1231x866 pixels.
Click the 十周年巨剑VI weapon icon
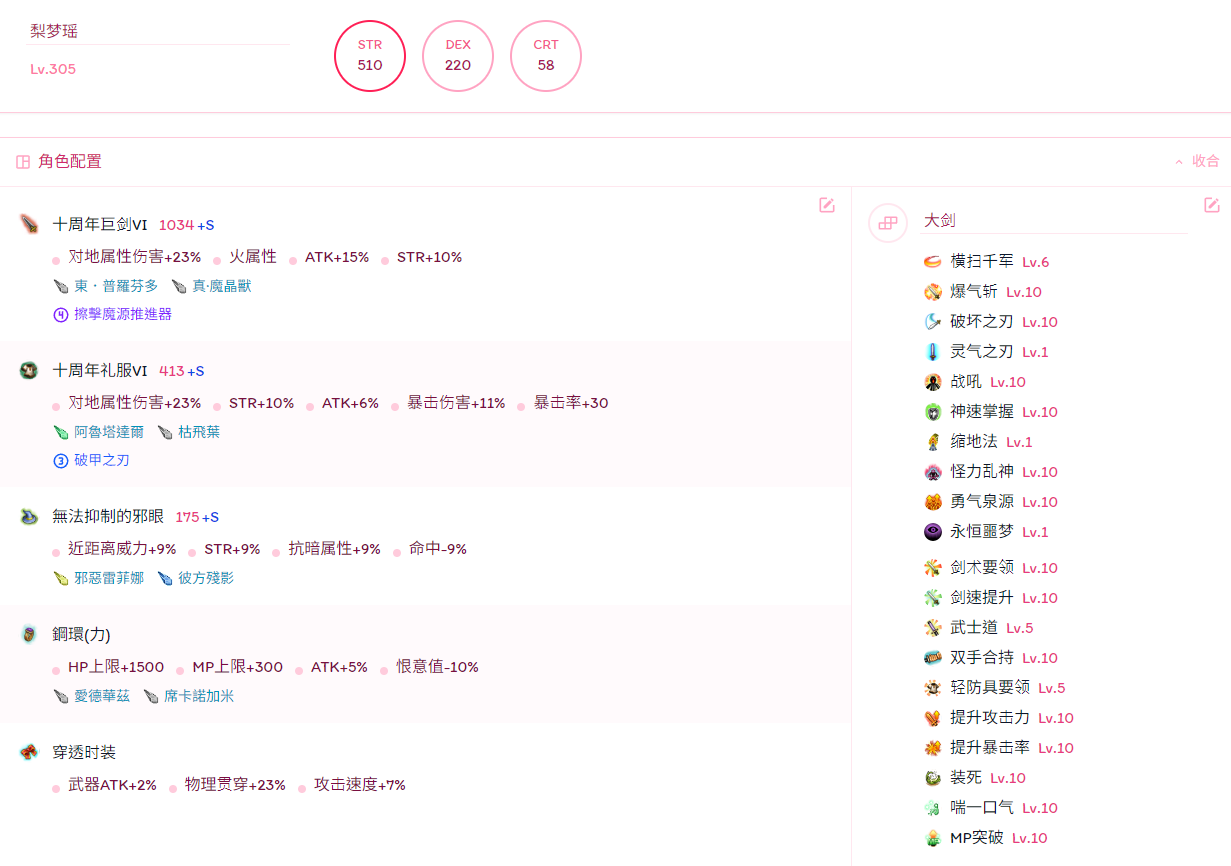(x=29, y=224)
